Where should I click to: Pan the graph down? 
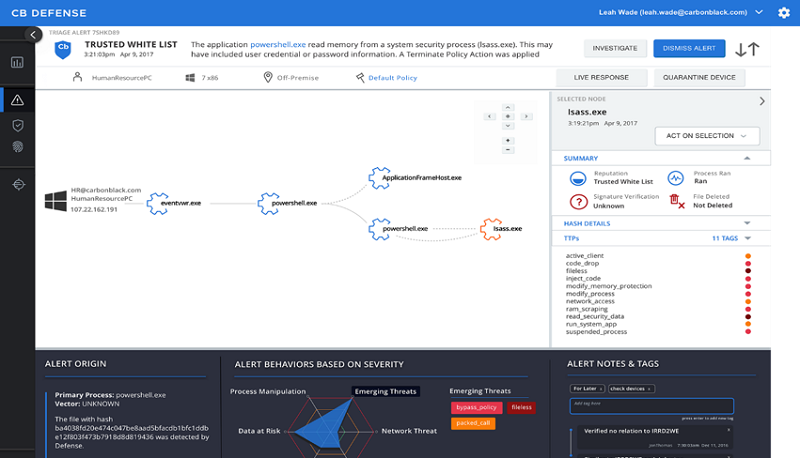(508, 125)
